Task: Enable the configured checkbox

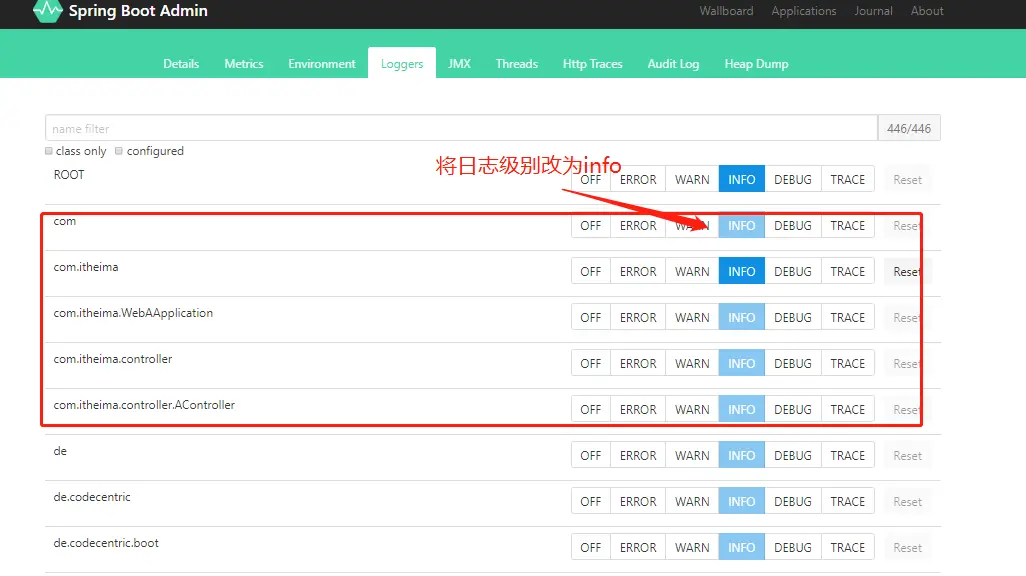Action: (x=118, y=151)
